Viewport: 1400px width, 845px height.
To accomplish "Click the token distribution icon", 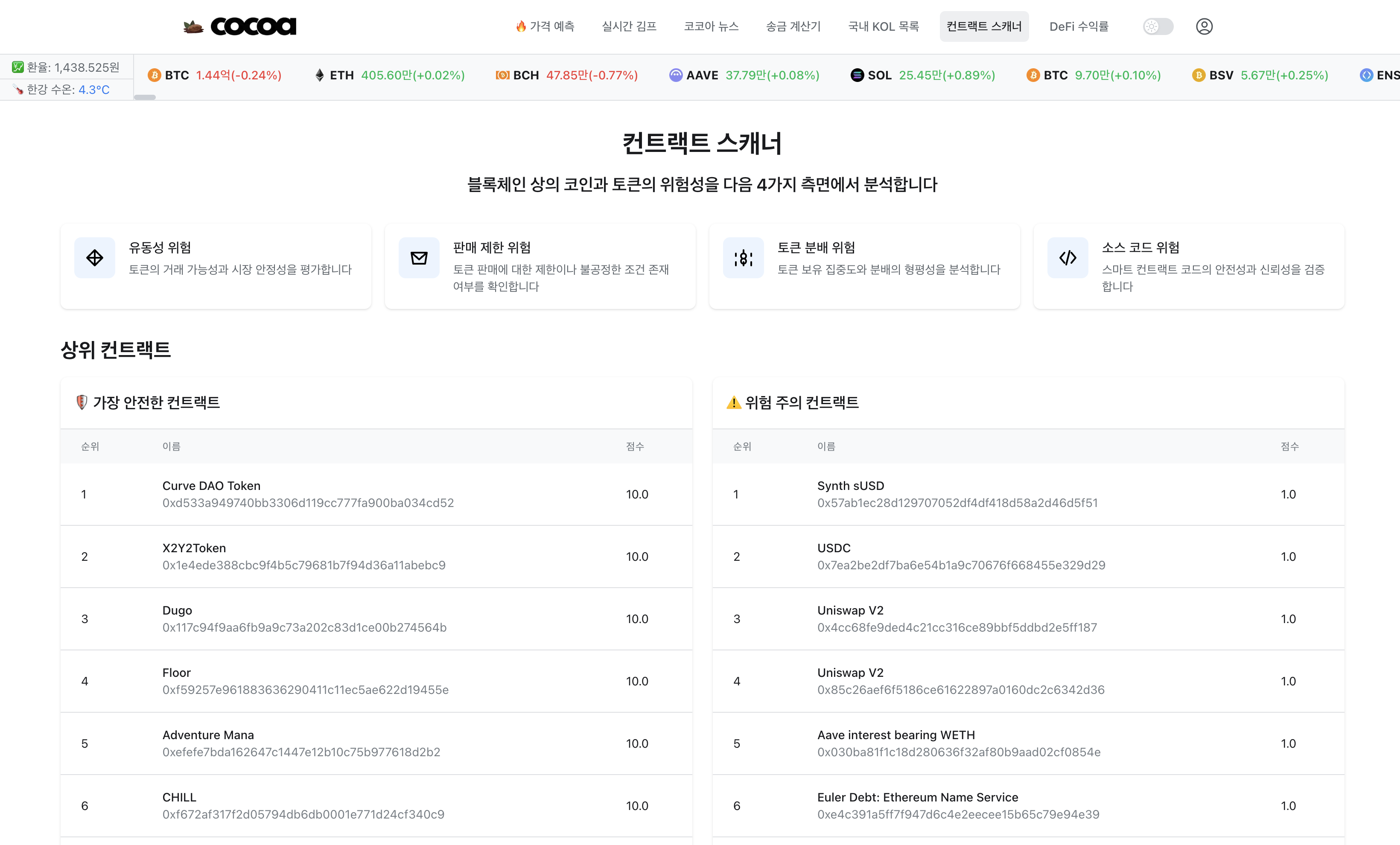I will [x=743, y=258].
